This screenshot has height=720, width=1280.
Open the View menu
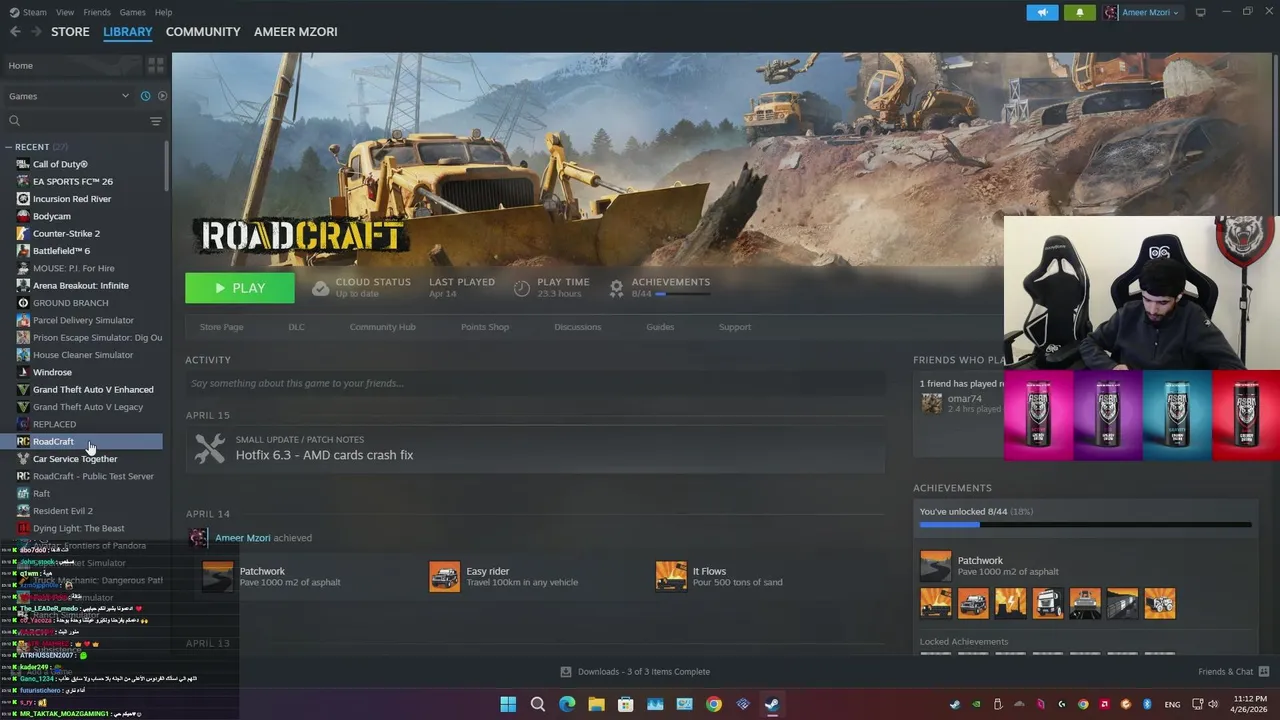(x=65, y=12)
